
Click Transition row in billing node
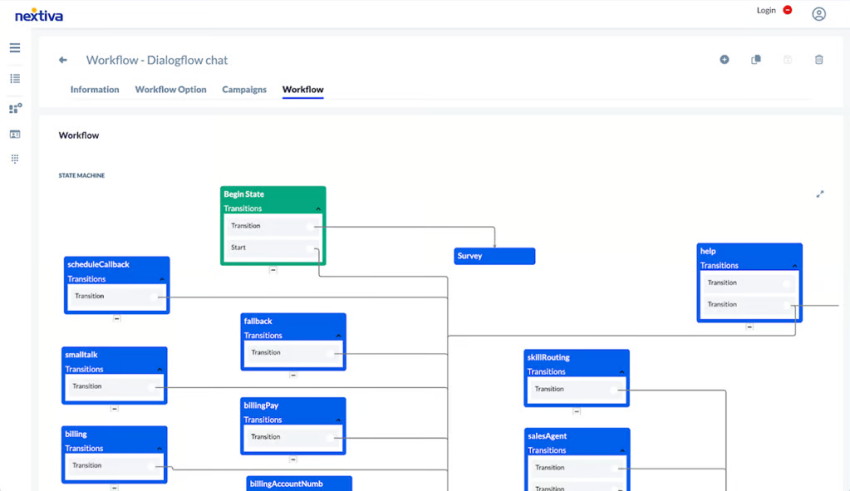[x=114, y=466]
